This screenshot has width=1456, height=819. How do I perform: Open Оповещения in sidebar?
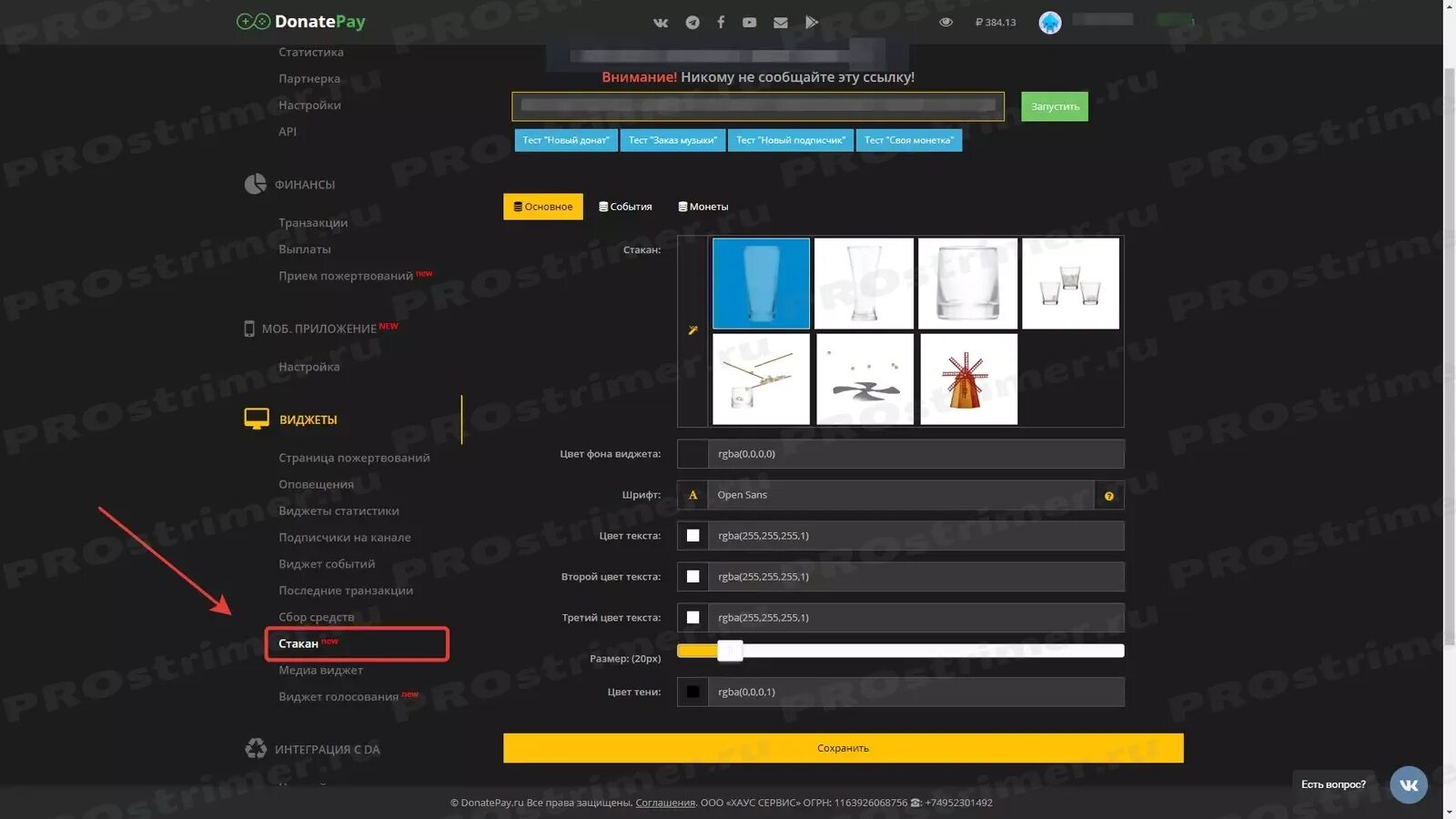pyautogui.click(x=316, y=484)
